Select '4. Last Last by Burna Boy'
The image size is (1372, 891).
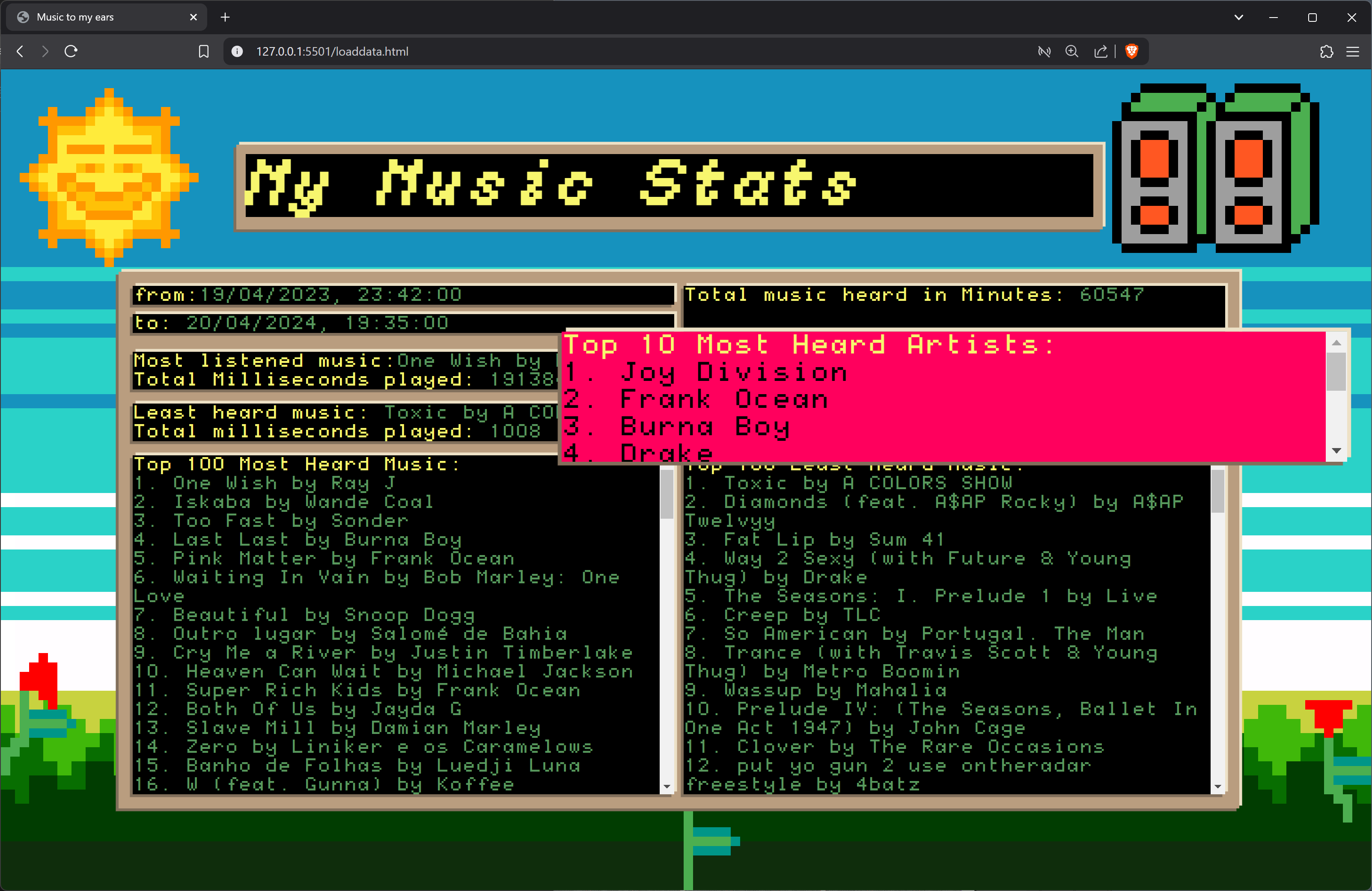pyautogui.click(x=298, y=540)
